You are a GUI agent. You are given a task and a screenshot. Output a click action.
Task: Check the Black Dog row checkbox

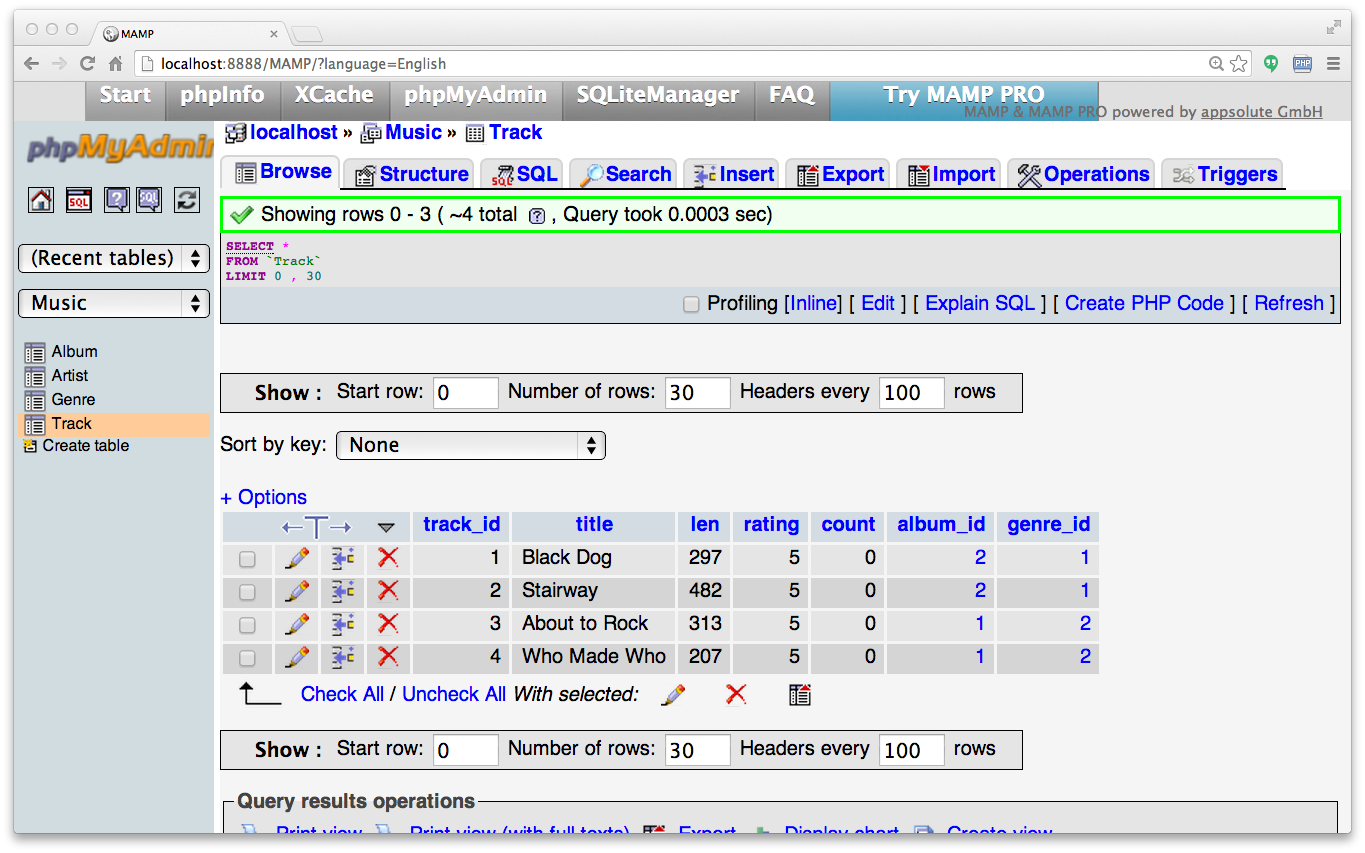click(247, 559)
